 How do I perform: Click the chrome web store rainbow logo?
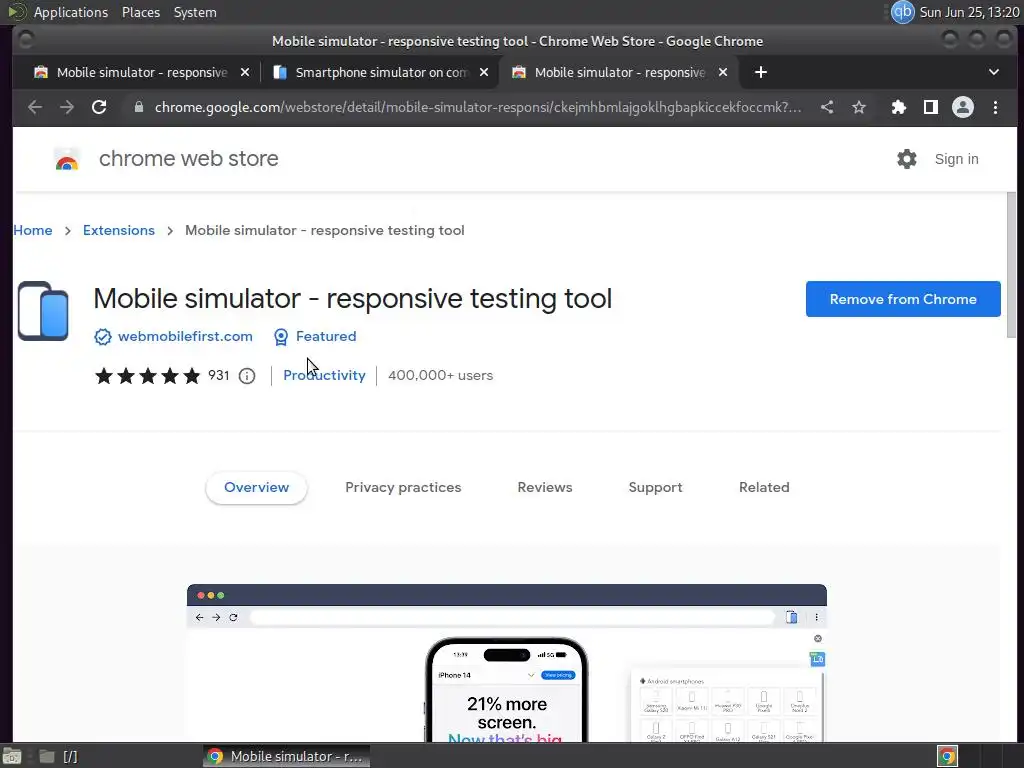tap(67, 159)
